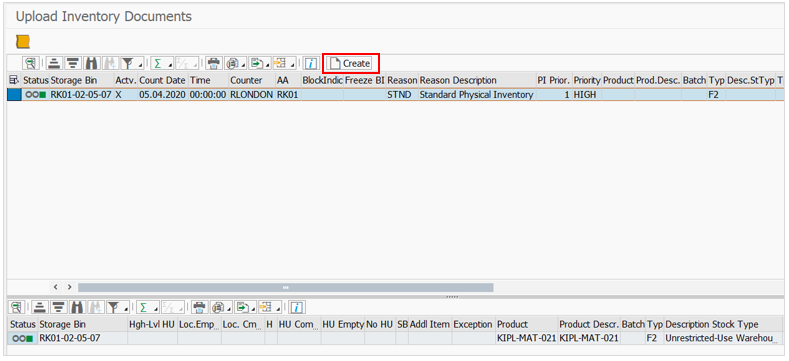
Task: Open Choose Layout dropdown in upper toolbar
Action: pyautogui.click(x=284, y=63)
